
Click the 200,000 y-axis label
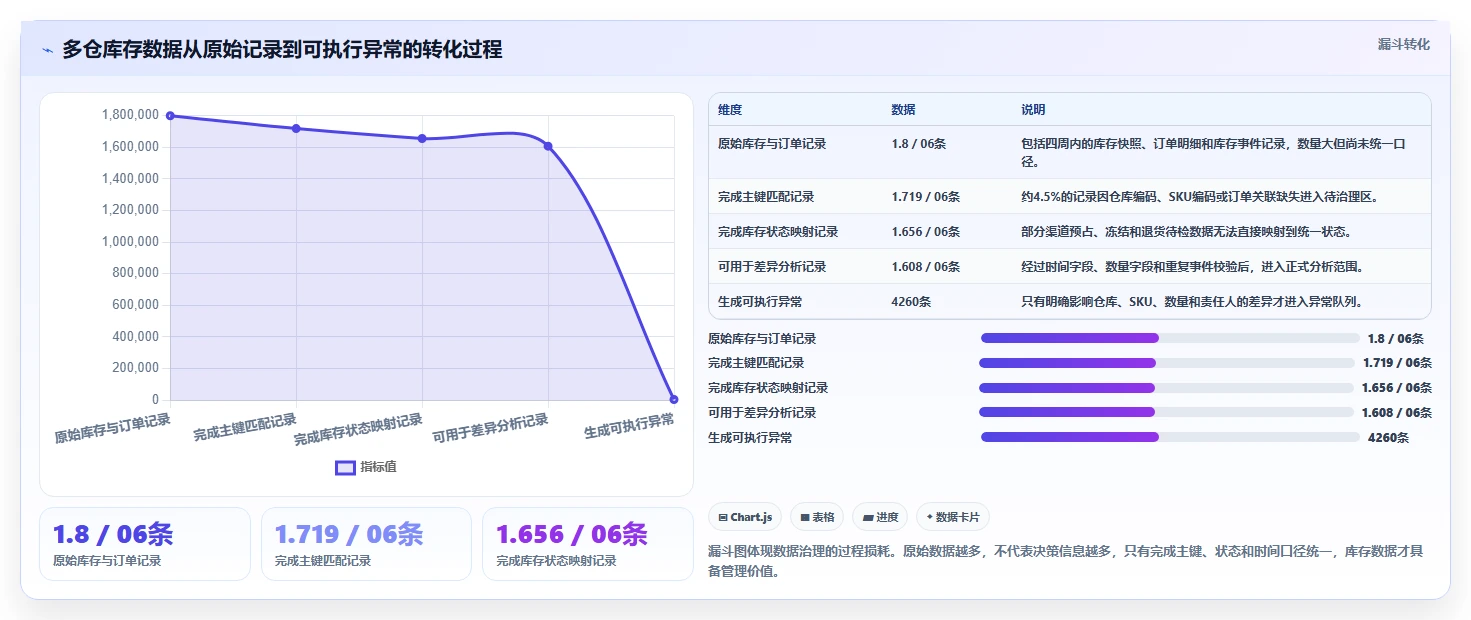[135, 368]
